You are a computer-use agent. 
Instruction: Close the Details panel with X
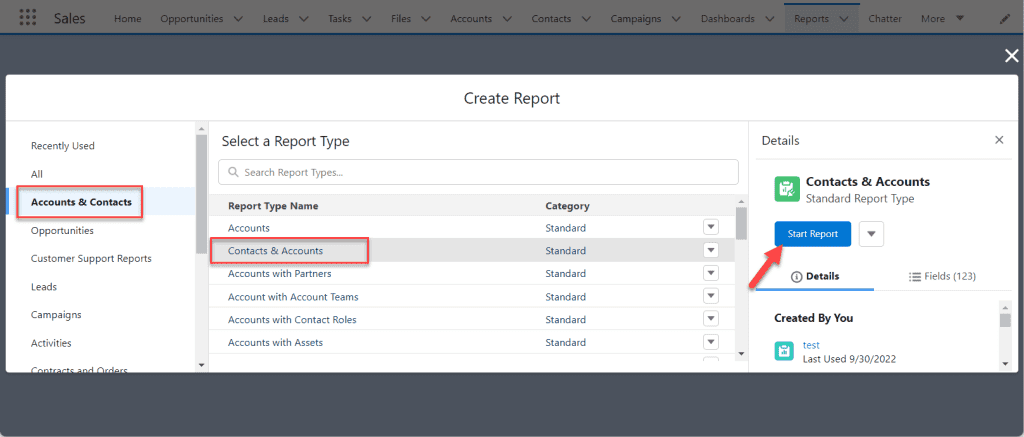pyautogui.click(x=999, y=140)
